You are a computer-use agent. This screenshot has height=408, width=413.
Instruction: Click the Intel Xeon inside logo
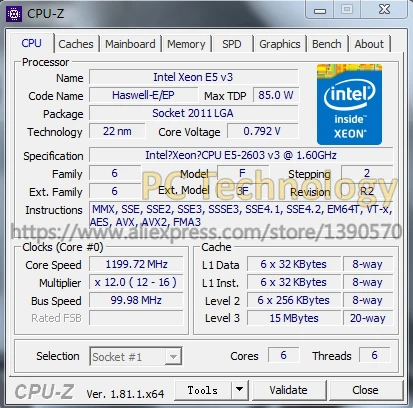pos(349,104)
